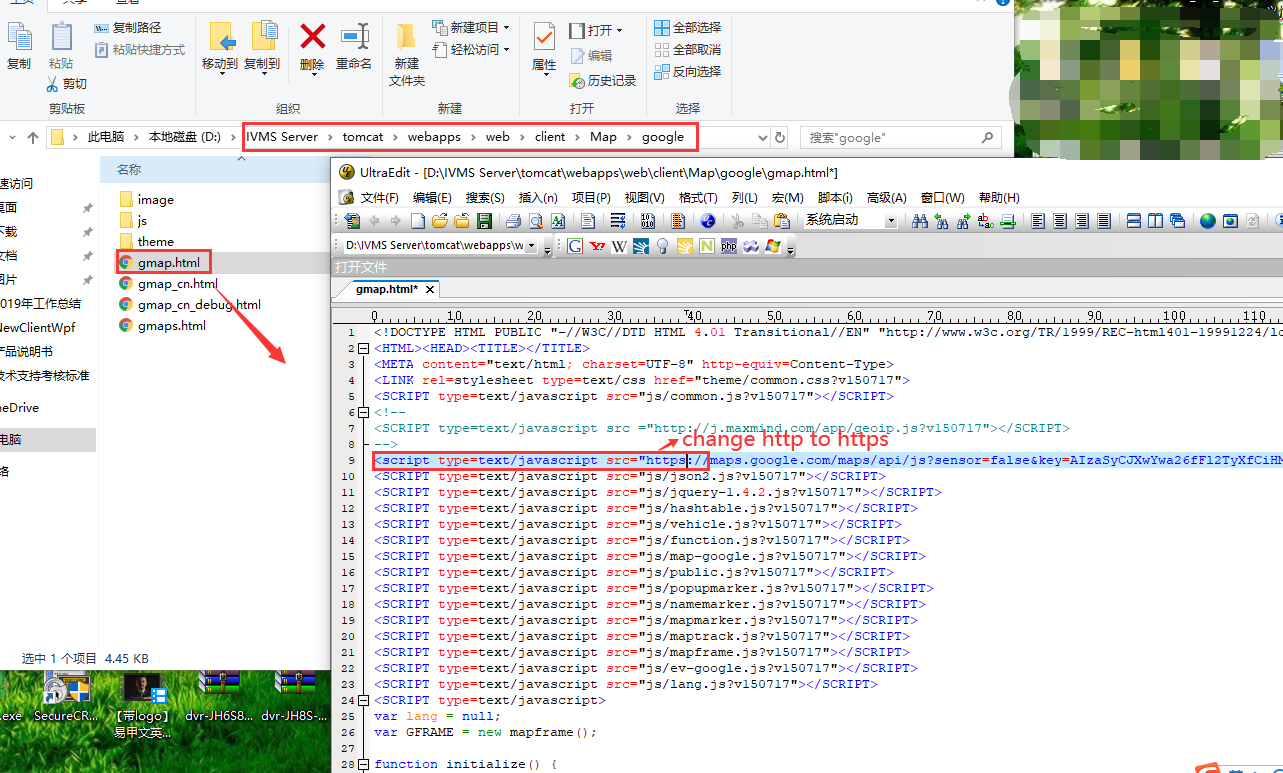1283x773 pixels.
Task: Expand the file path dropdown in UltraEdit
Action: [531, 246]
